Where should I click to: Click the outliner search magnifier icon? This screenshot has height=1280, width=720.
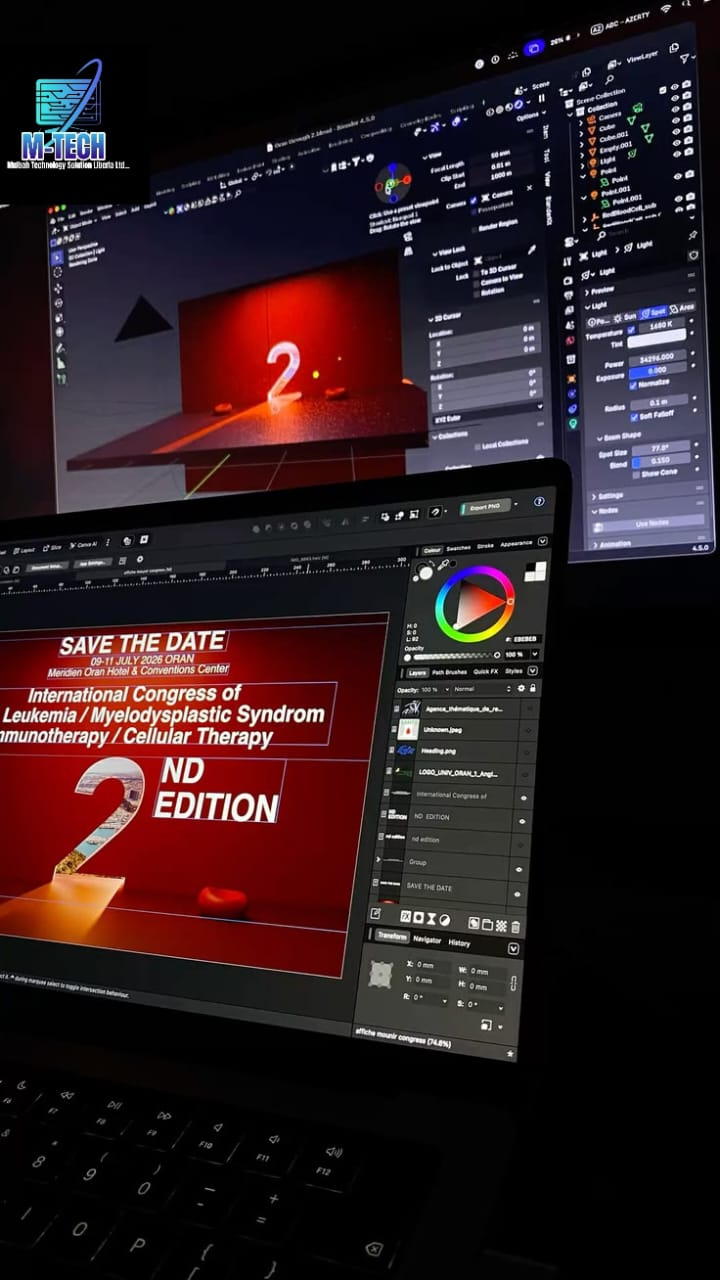(x=609, y=80)
